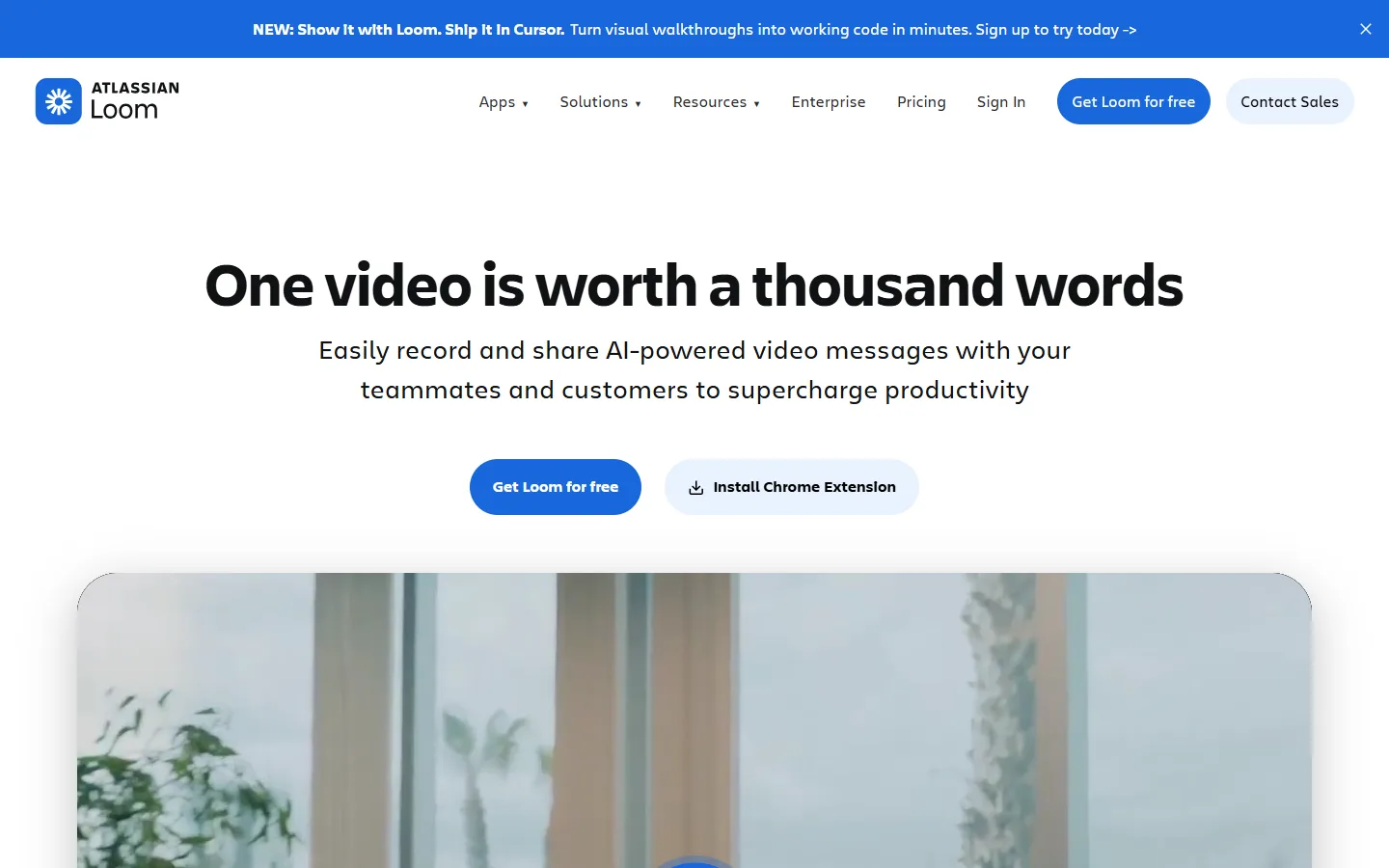Click the download icon on Install Chrome Extension
Image resolution: width=1389 pixels, height=868 pixels.
[695, 488]
